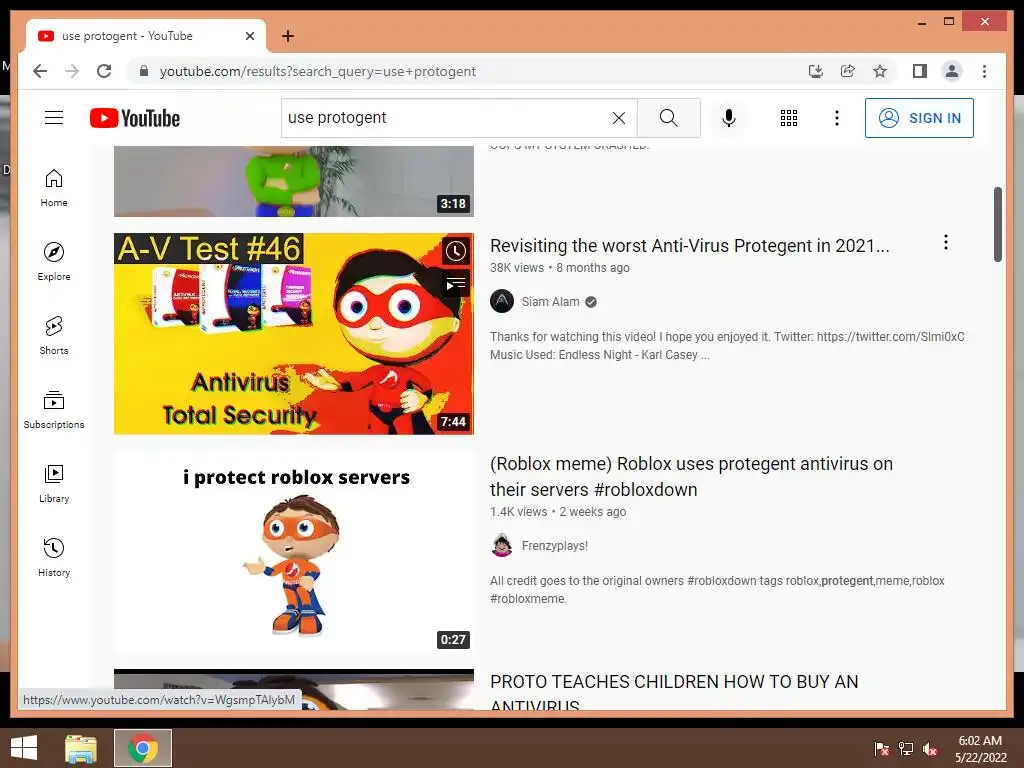Open the Windows Start button

(24, 748)
